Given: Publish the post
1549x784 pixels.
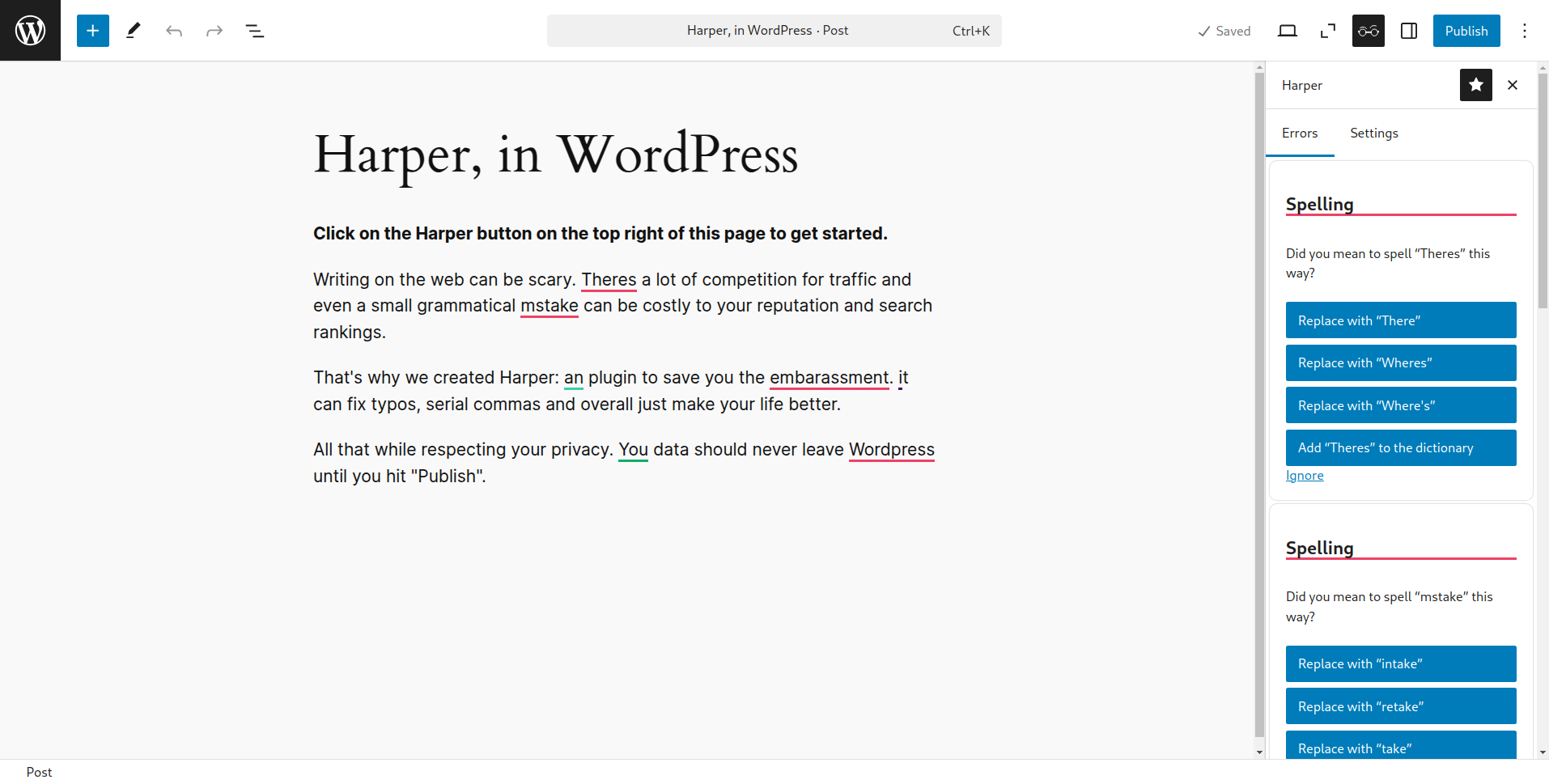Looking at the screenshot, I should [1466, 31].
